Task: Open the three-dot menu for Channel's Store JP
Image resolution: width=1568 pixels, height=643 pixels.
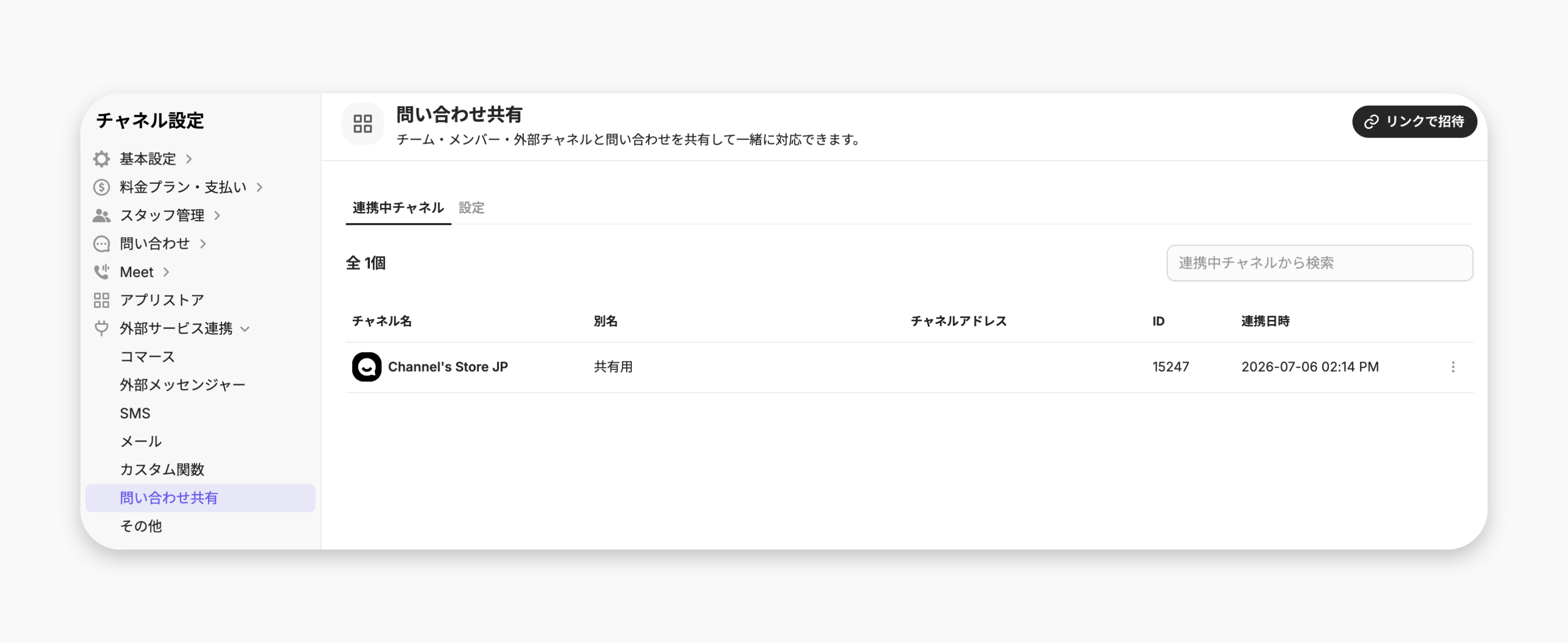Action: point(1453,367)
